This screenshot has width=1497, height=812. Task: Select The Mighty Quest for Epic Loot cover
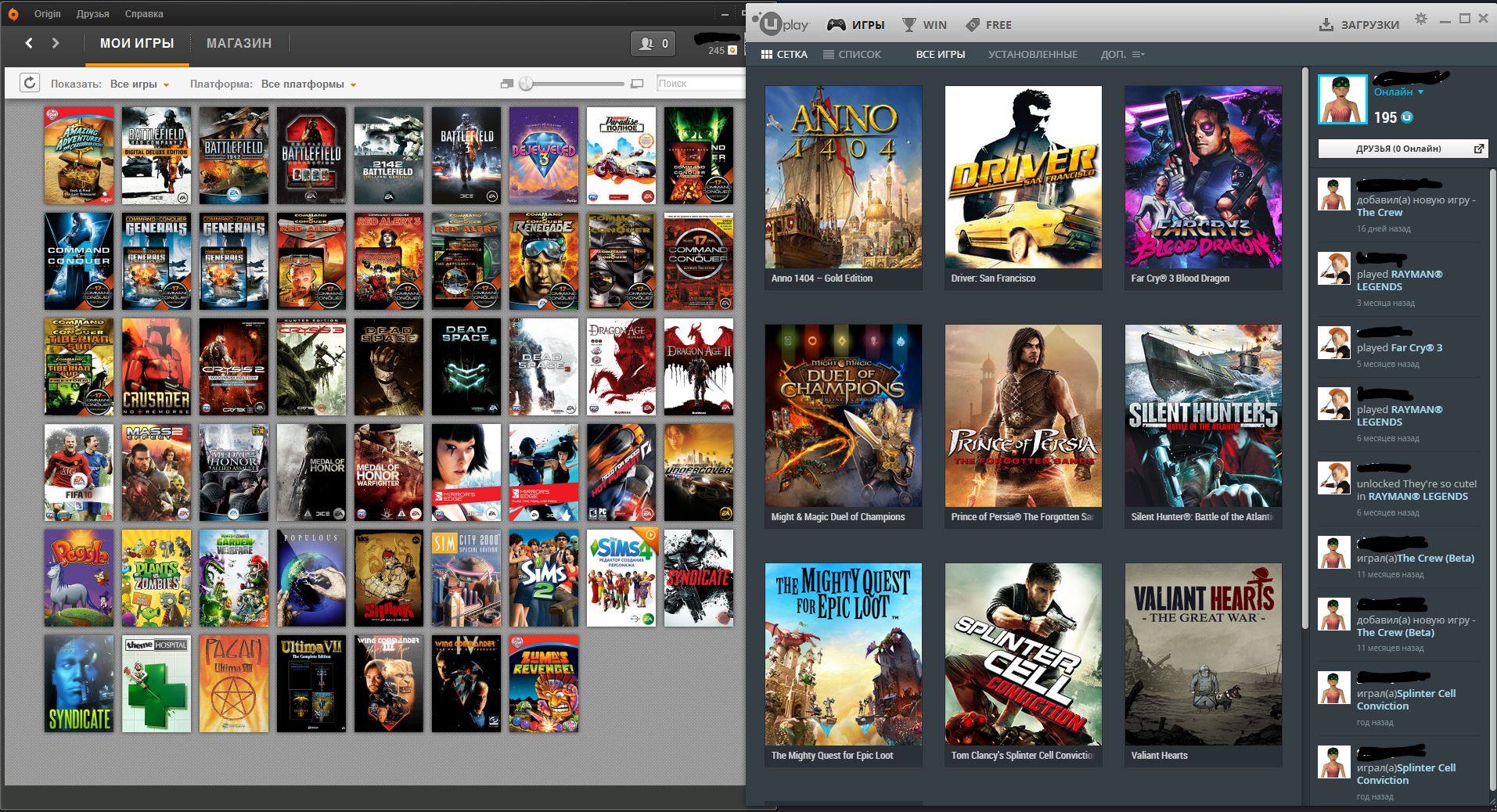click(x=844, y=654)
